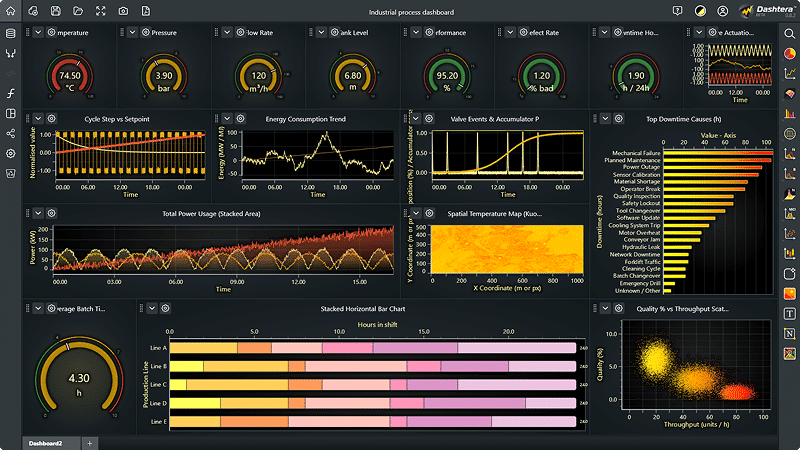
Task: Enter fullscreen mode with the expand icon
Action: click(x=101, y=11)
